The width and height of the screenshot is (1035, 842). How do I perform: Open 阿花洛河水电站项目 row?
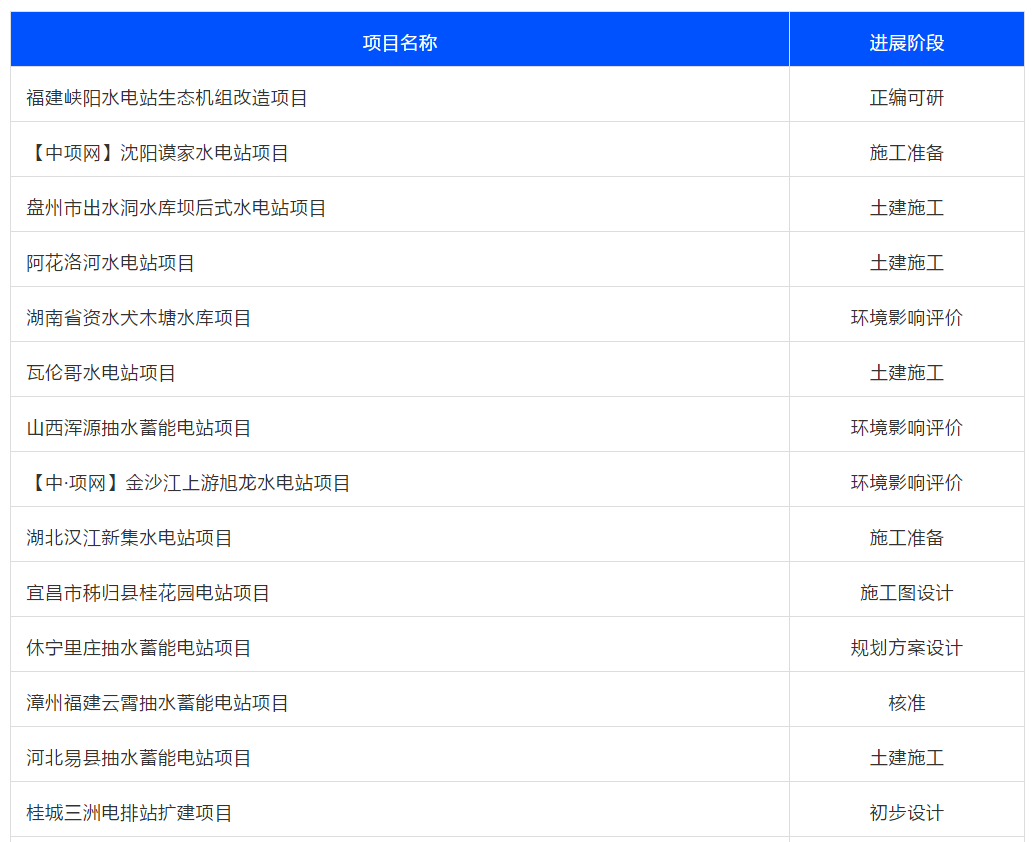pyautogui.click(x=110, y=263)
